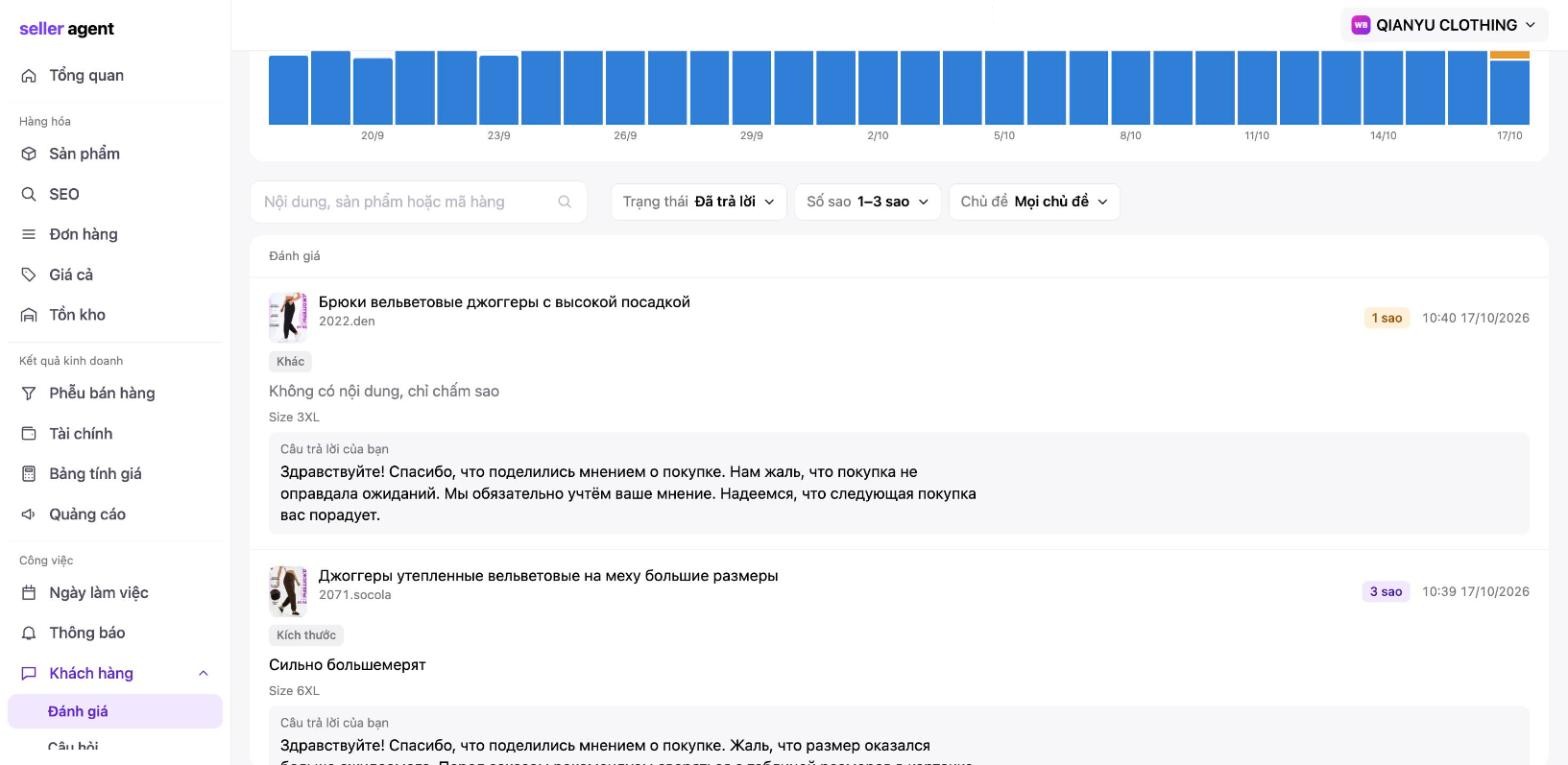The width and height of the screenshot is (1568, 765).
Task: Click the 1 sao rating badge
Action: click(1386, 318)
